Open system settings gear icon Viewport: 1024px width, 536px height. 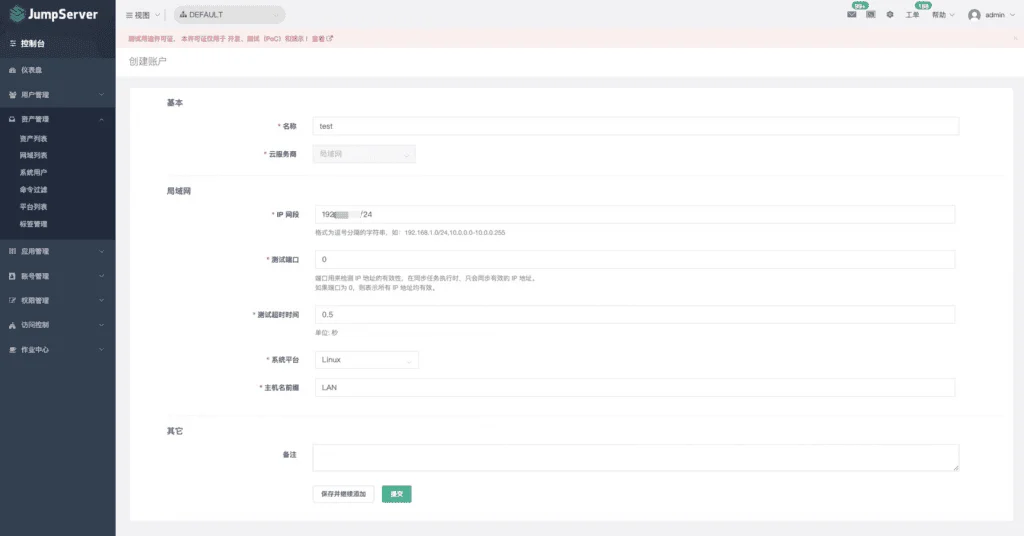[x=889, y=14]
